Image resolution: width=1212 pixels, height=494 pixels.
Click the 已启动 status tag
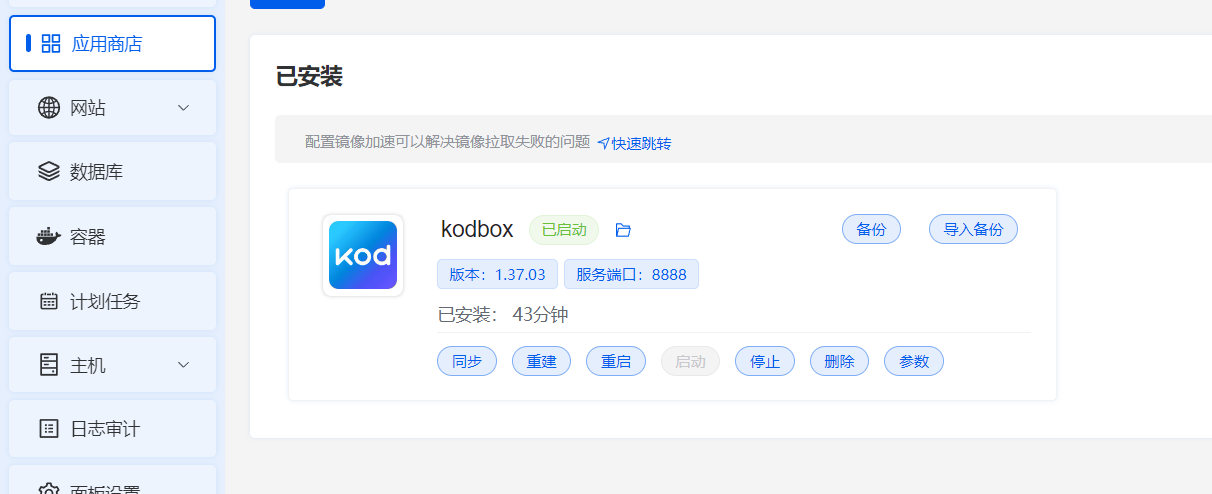[x=564, y=229]
